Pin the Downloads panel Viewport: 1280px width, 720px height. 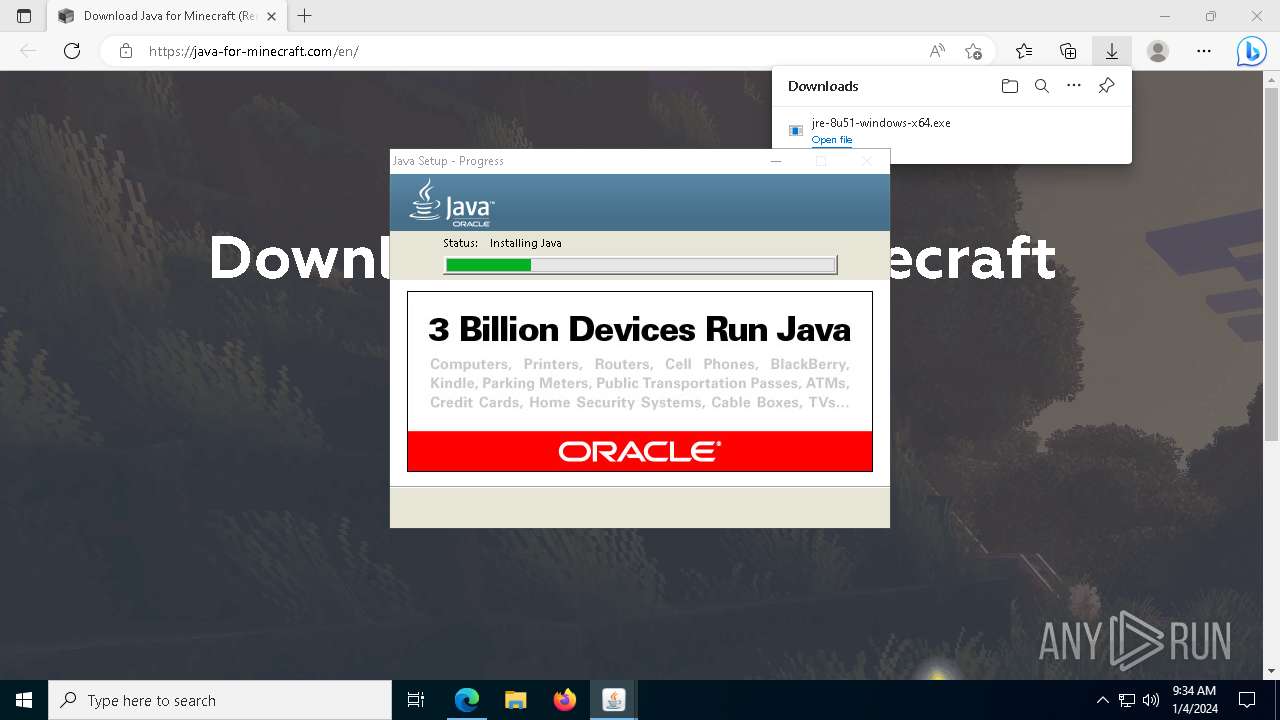(1106, 86)
